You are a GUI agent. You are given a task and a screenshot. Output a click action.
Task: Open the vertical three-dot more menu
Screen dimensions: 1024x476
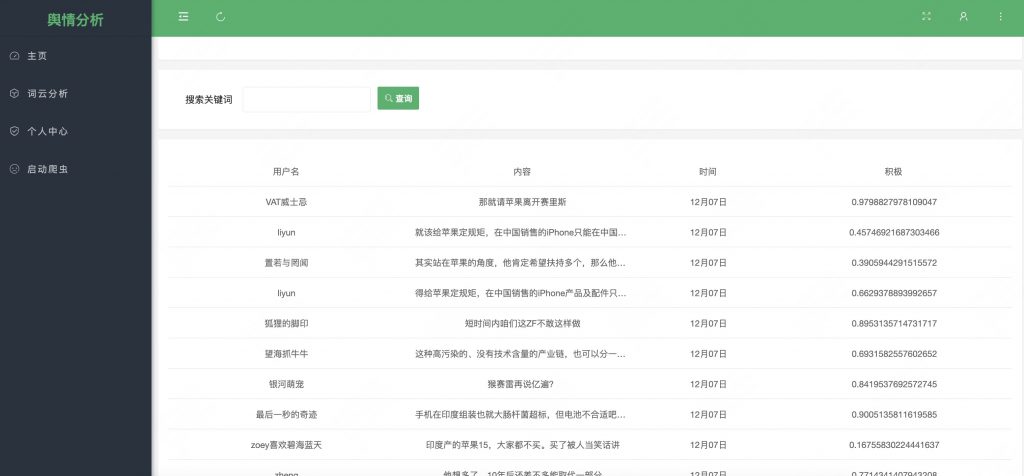[1000, 17]
